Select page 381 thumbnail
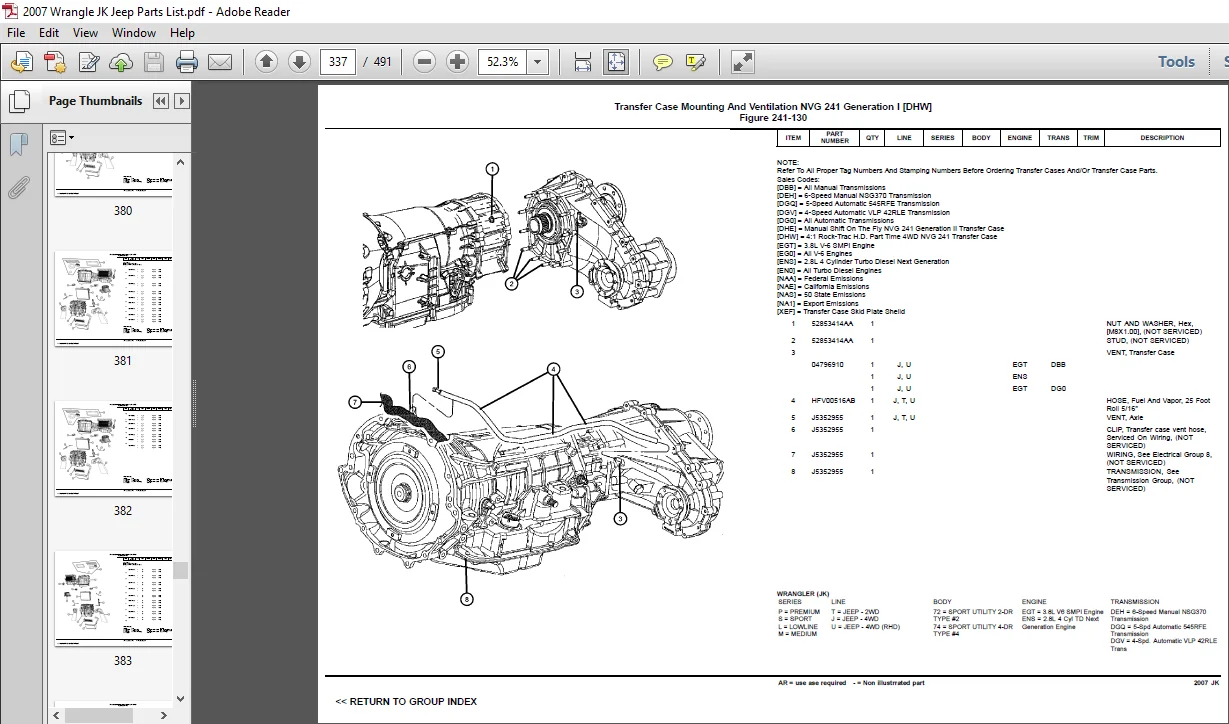Viewport: 1229px width, 724px height. pos(113,299)
